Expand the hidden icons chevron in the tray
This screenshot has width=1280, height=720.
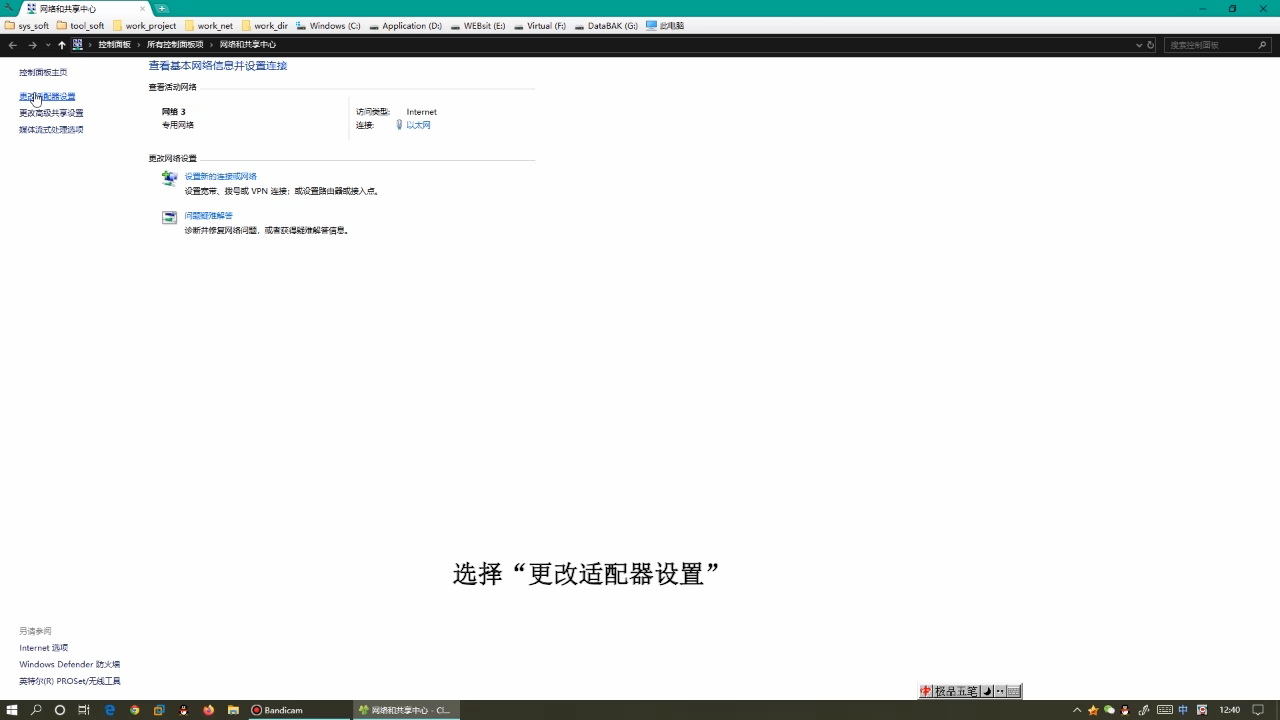tap(1077, 710)
